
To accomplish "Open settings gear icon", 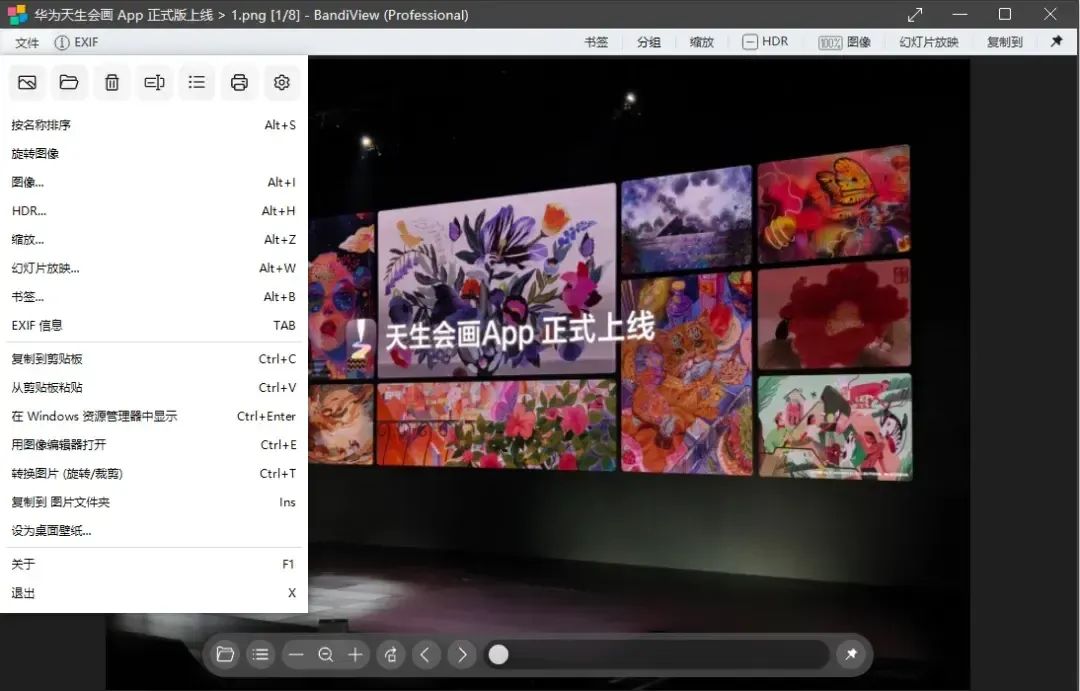I will [282, 83].
